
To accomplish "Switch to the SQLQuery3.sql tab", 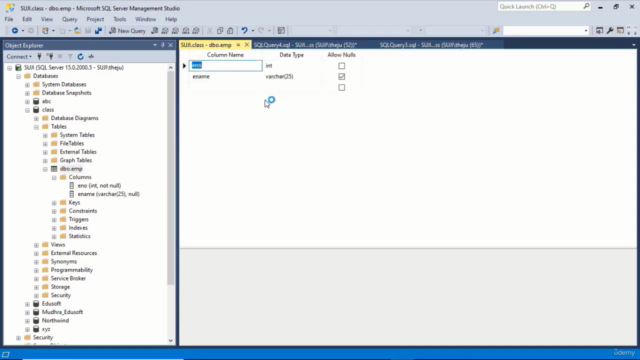I will pyautogui.click(x=431, y=45).
